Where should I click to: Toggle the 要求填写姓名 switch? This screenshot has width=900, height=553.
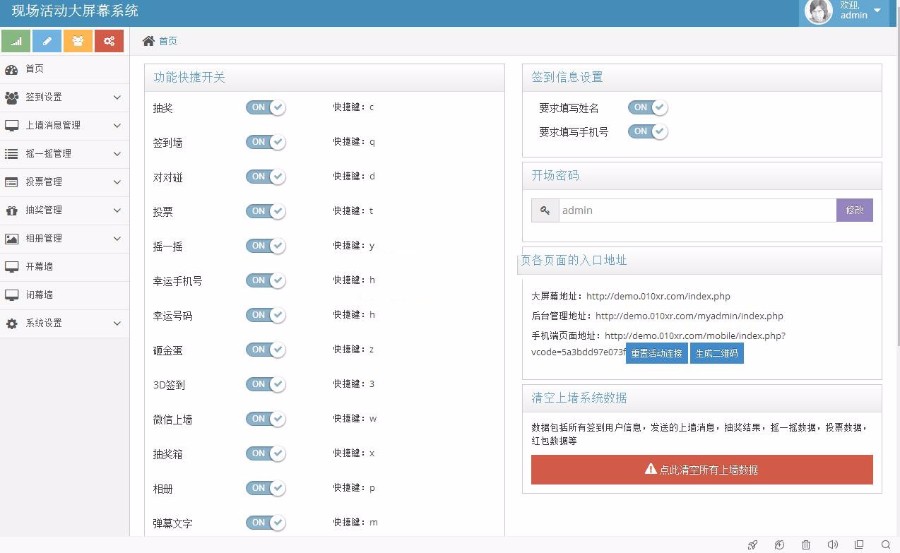647,107
